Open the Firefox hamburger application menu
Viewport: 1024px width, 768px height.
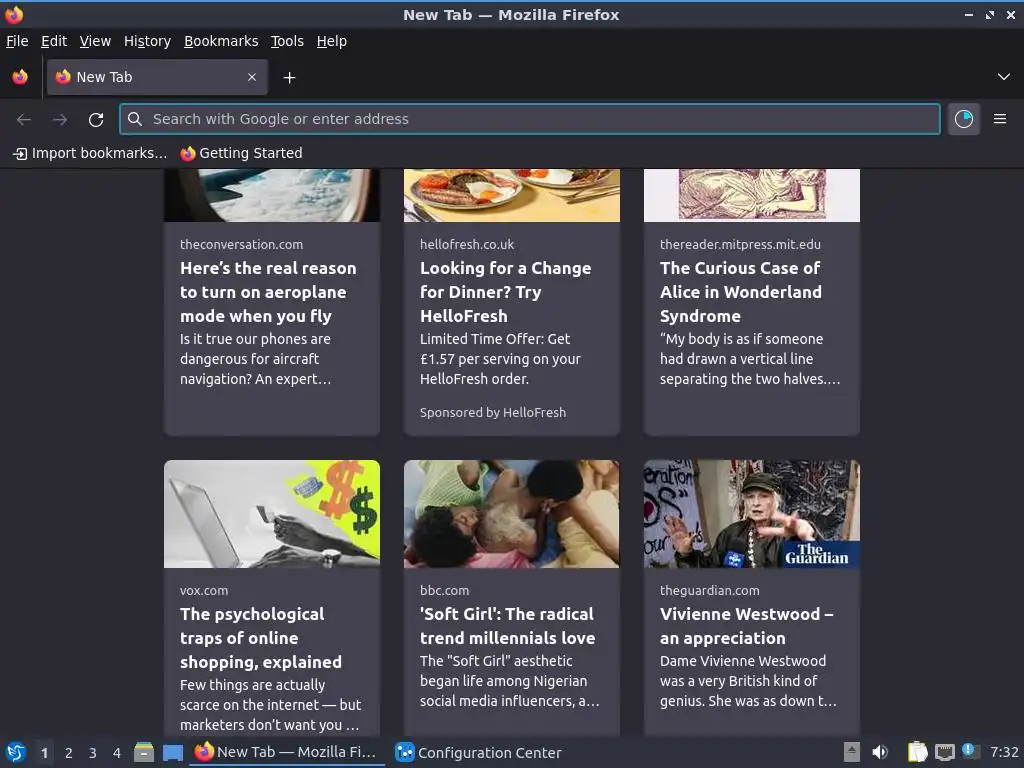click(x=1000, y=119)
